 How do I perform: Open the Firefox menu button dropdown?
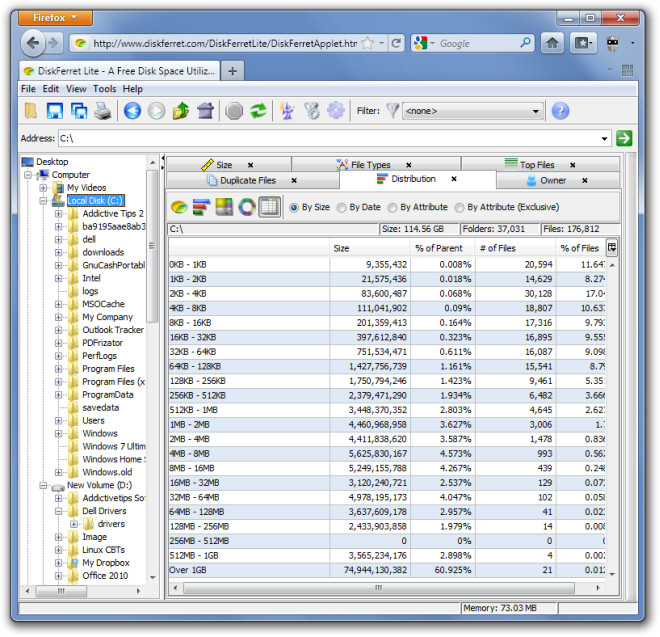pos(56,18)
